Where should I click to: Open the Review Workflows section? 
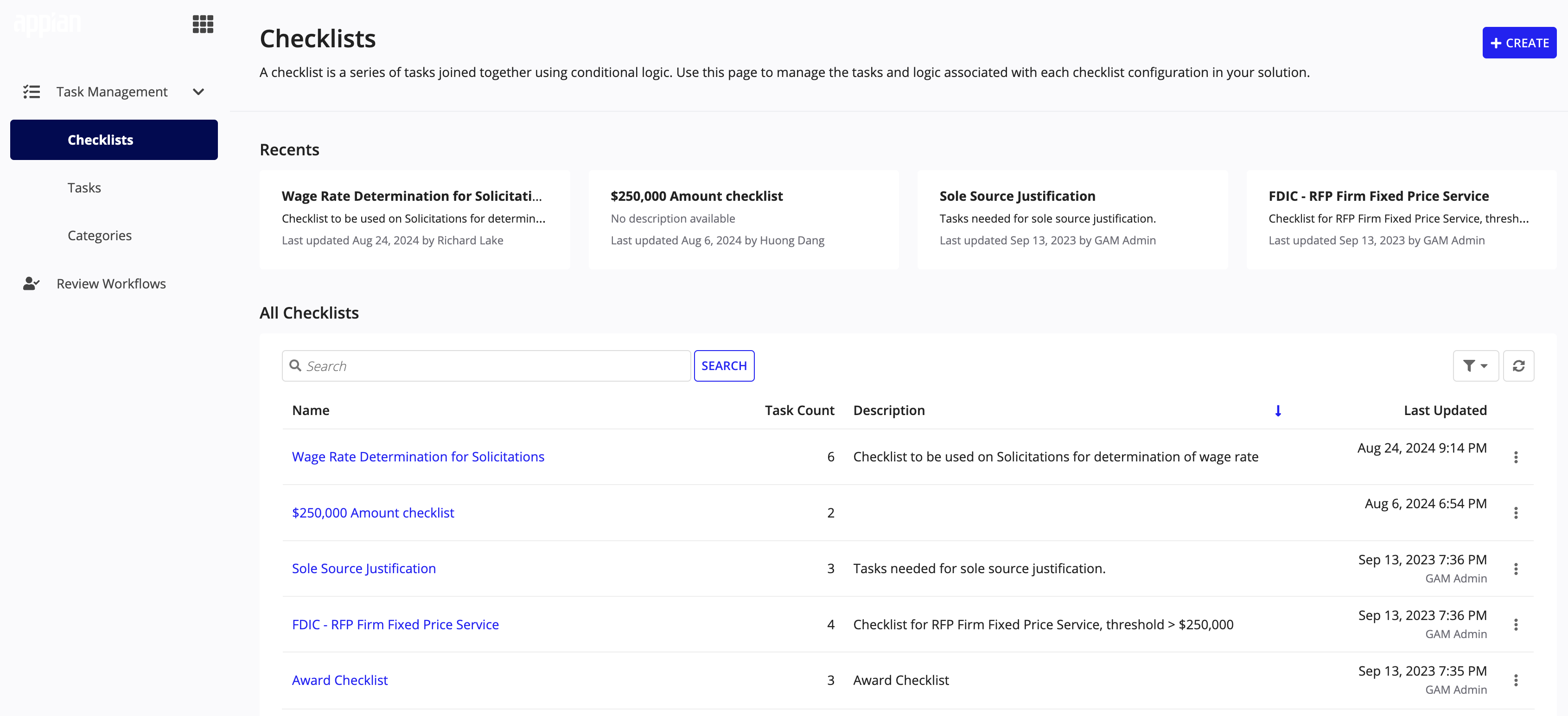pos(111,284)
